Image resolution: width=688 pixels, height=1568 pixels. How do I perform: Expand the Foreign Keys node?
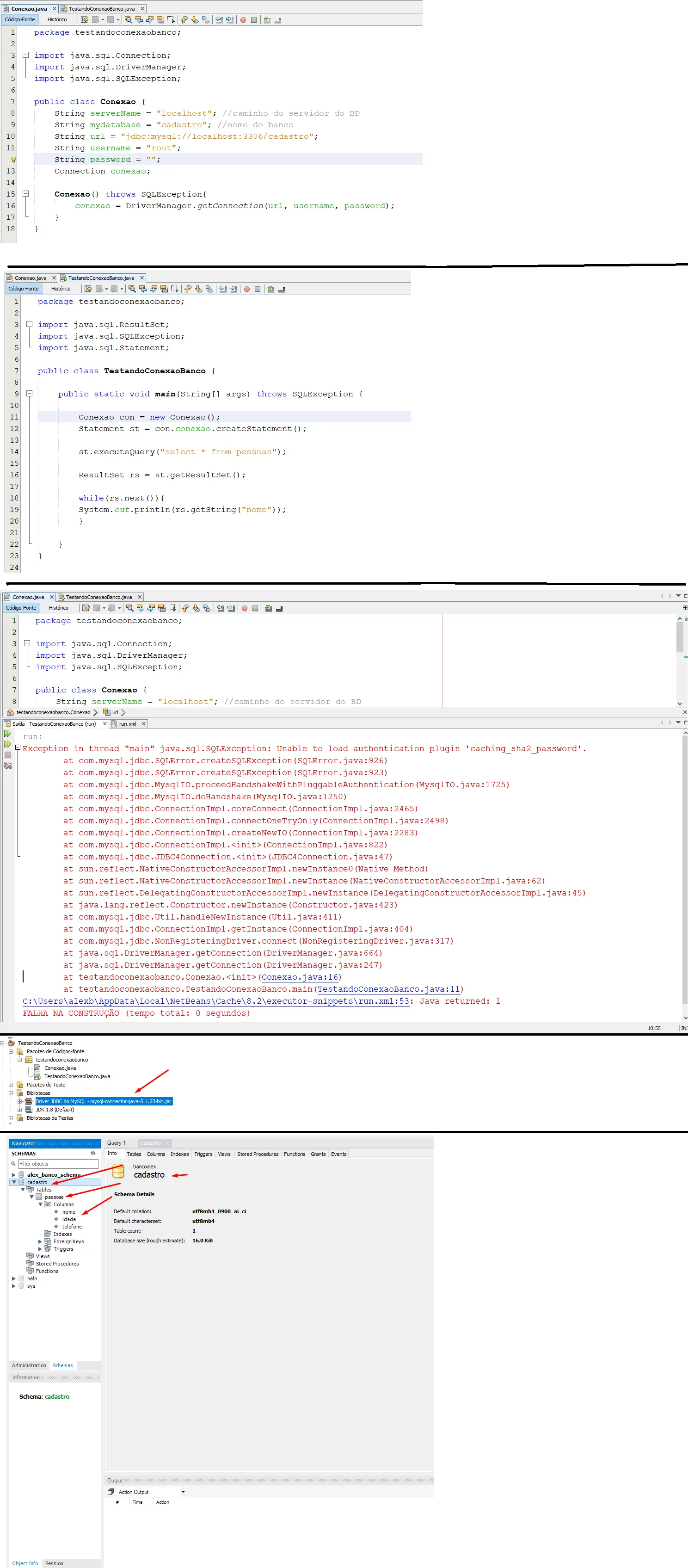[40, 1241]
